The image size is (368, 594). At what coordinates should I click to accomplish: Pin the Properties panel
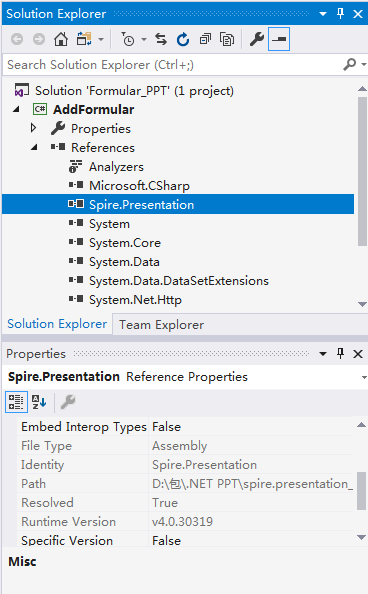point(340,354)
